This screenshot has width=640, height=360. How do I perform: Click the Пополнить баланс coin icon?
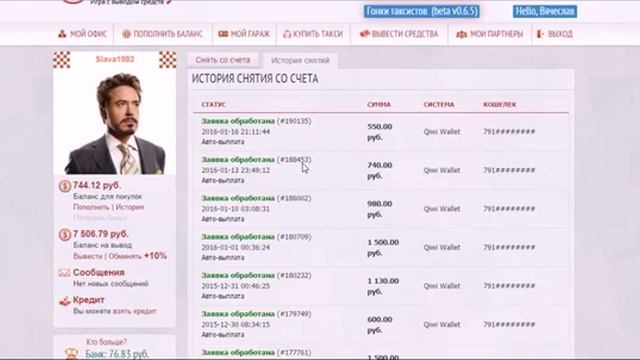127,34
